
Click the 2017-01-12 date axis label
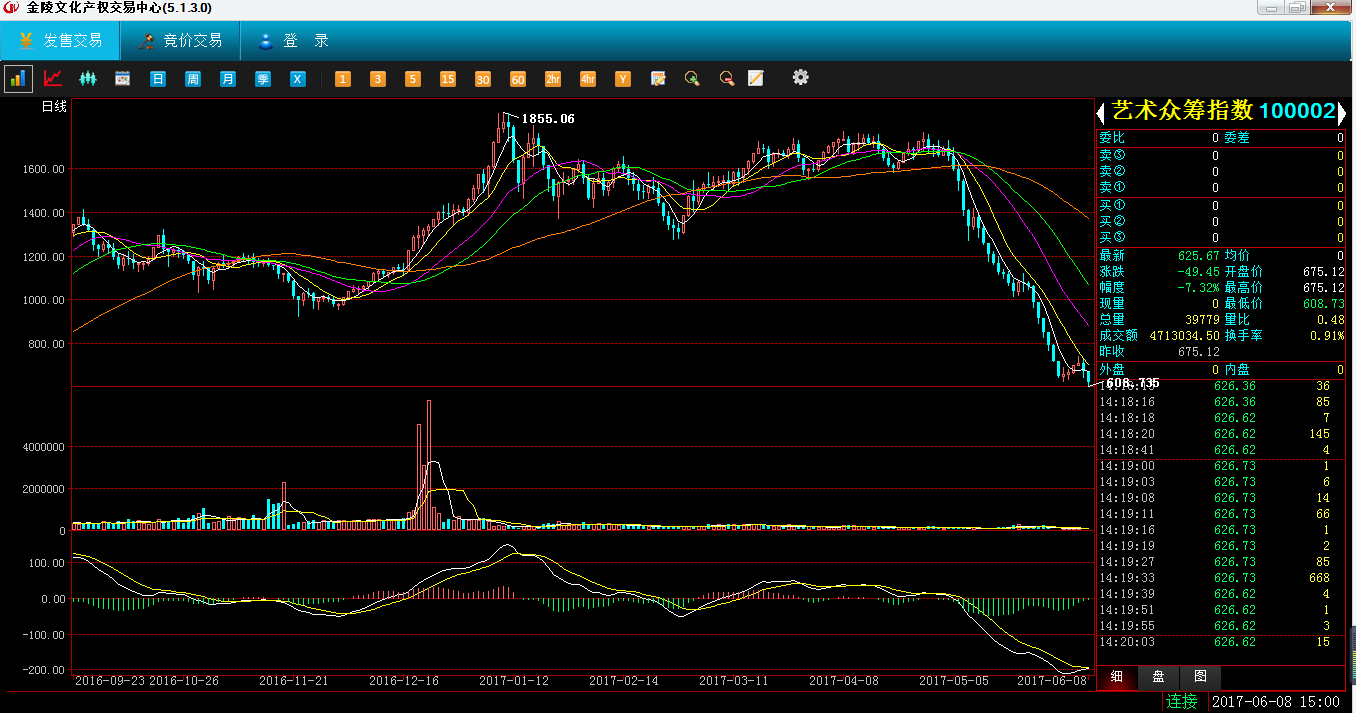coord(514,681)
